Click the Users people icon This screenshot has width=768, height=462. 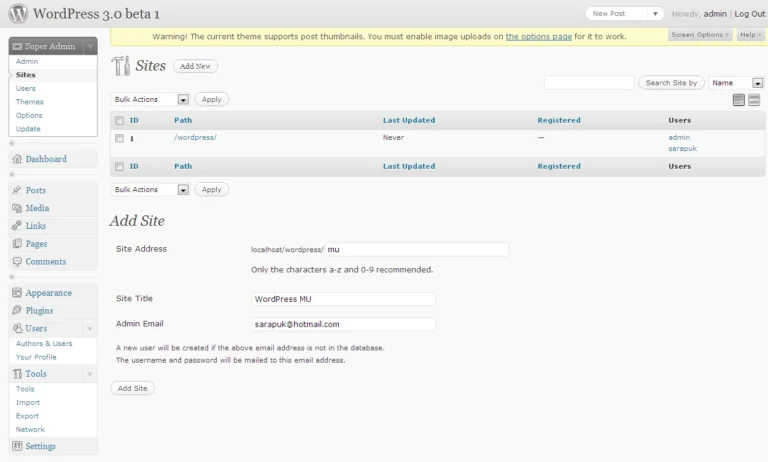17,328
